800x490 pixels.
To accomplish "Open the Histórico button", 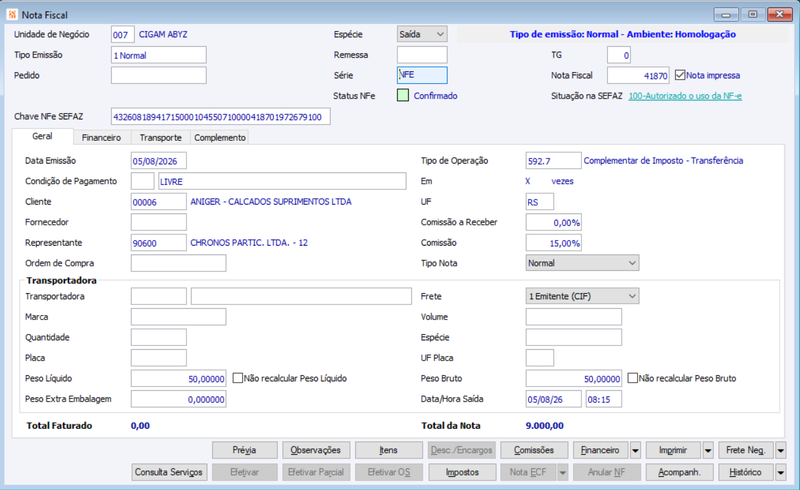I will pyautogui.click(x=746, y=472).
